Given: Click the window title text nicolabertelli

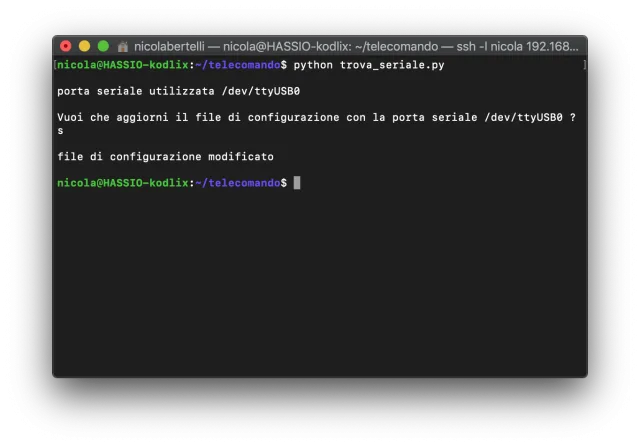Looking at the screenshot, I should click(x=175, y=46).
